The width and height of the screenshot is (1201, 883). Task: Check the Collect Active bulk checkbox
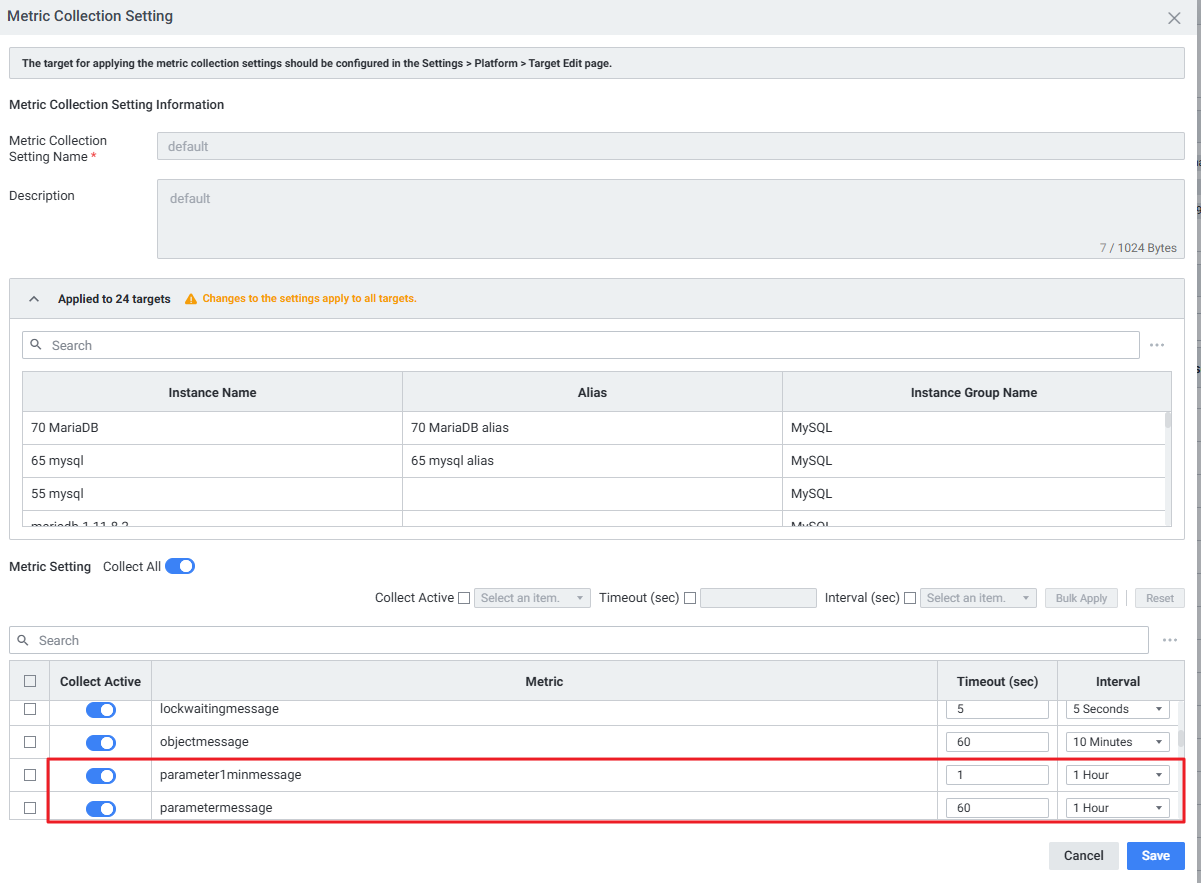[x=463, y=598]
